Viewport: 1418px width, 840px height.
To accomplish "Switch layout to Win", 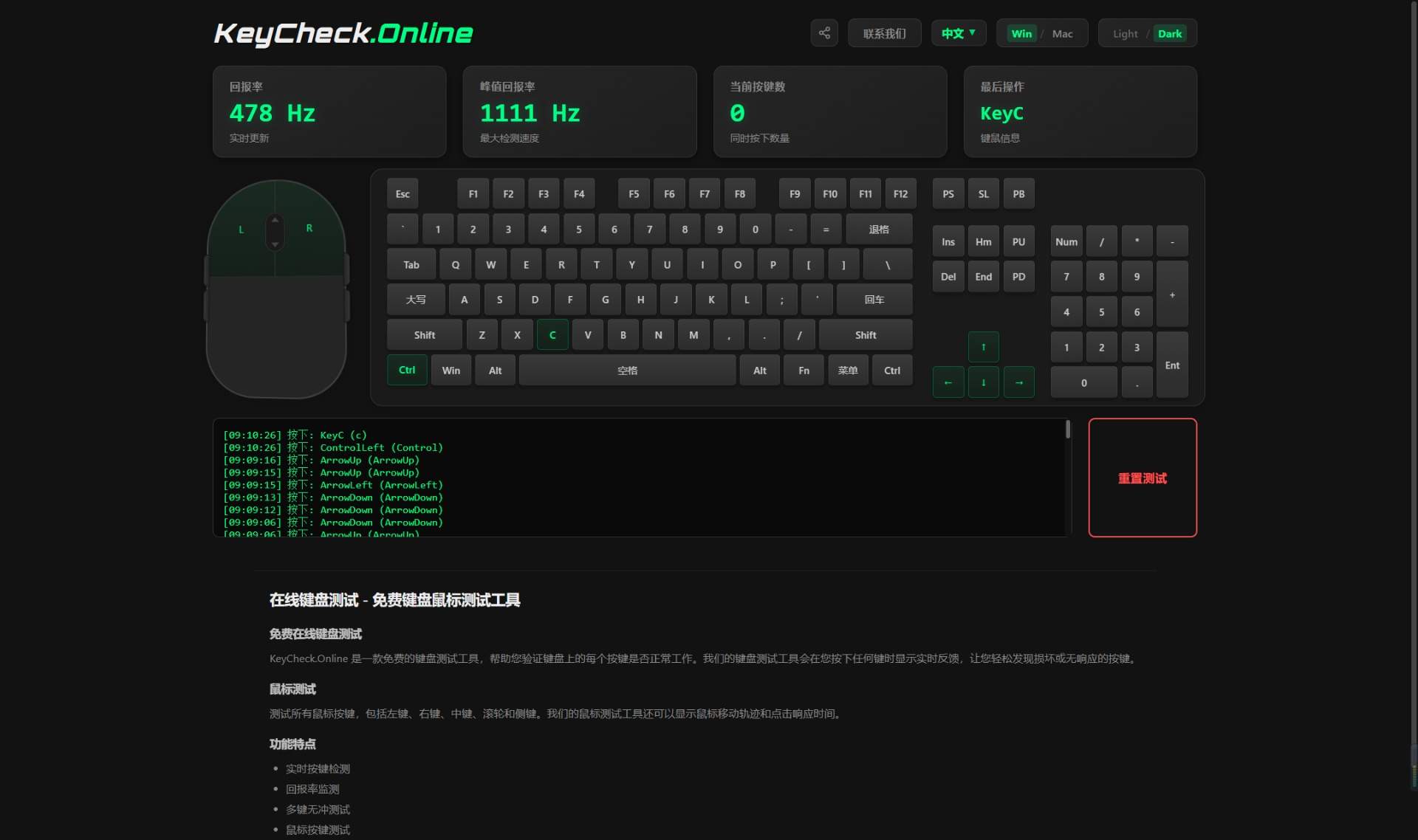I will click(1021, 33).
